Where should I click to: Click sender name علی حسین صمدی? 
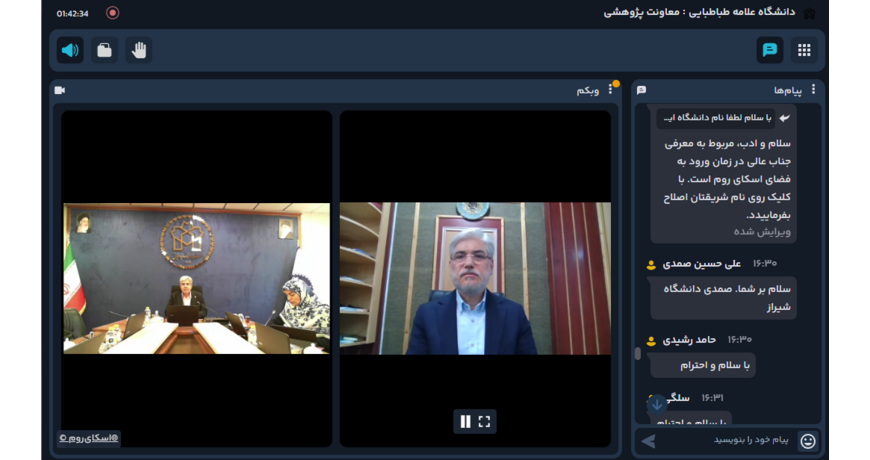702,264
